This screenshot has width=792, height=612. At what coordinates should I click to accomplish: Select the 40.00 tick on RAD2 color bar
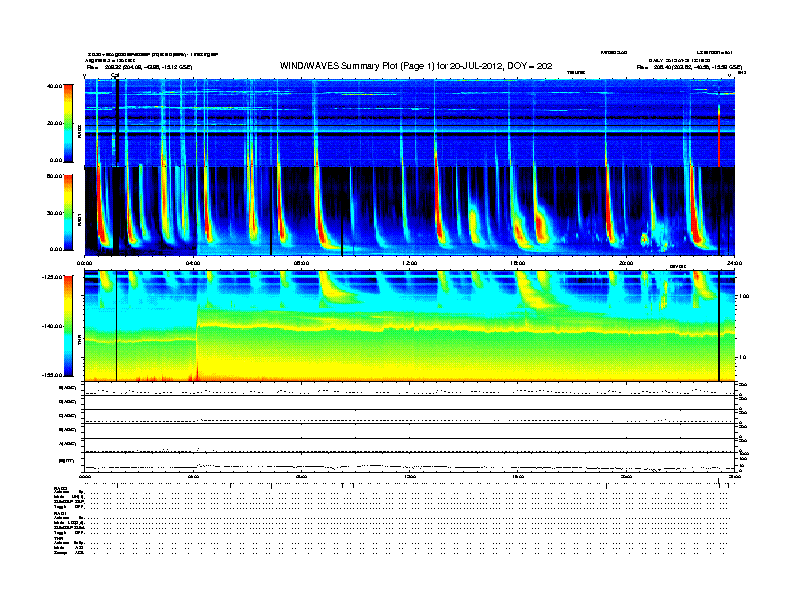54,86
